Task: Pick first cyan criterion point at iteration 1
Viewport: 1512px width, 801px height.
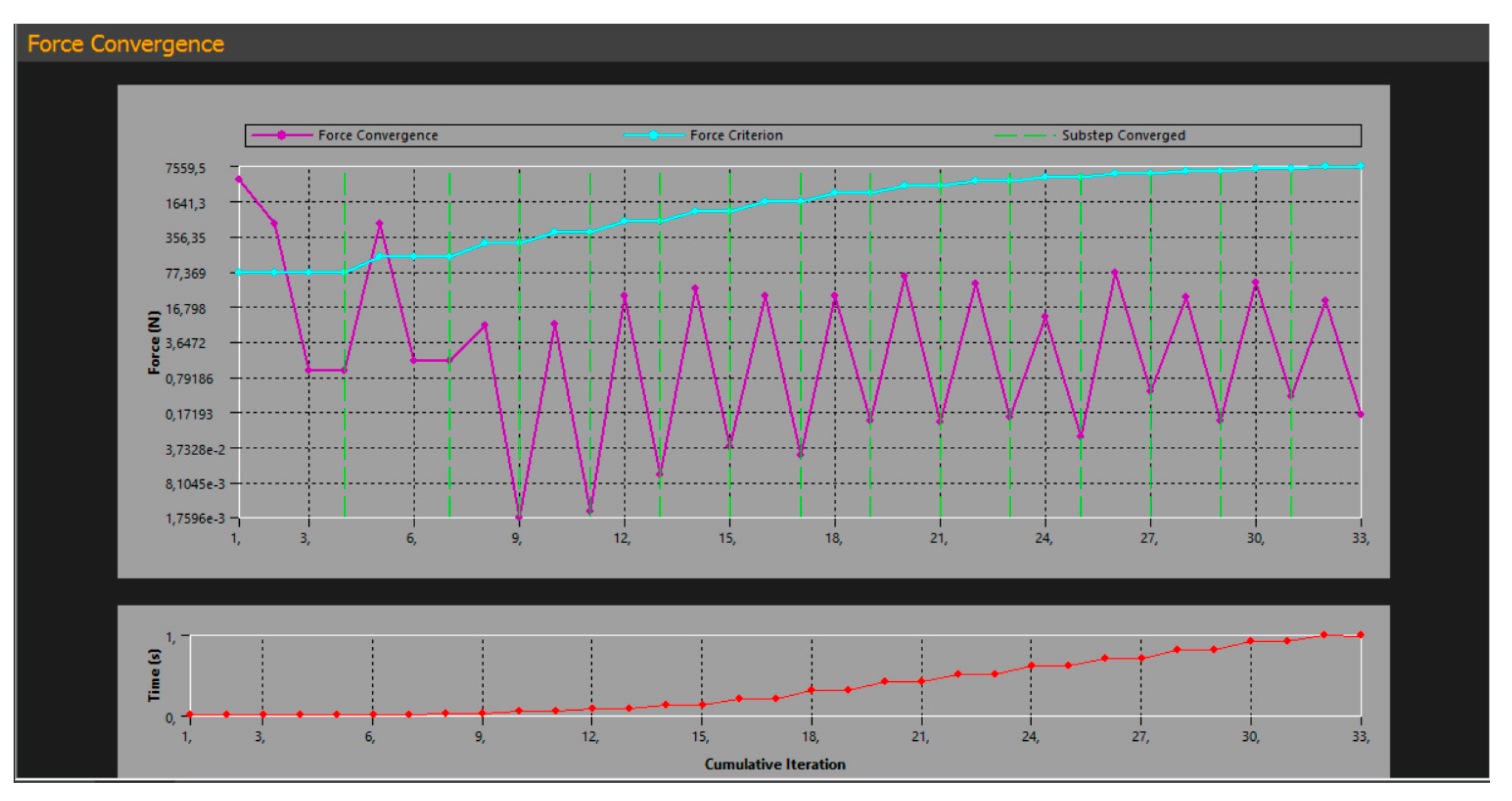Action: (239, 273)
